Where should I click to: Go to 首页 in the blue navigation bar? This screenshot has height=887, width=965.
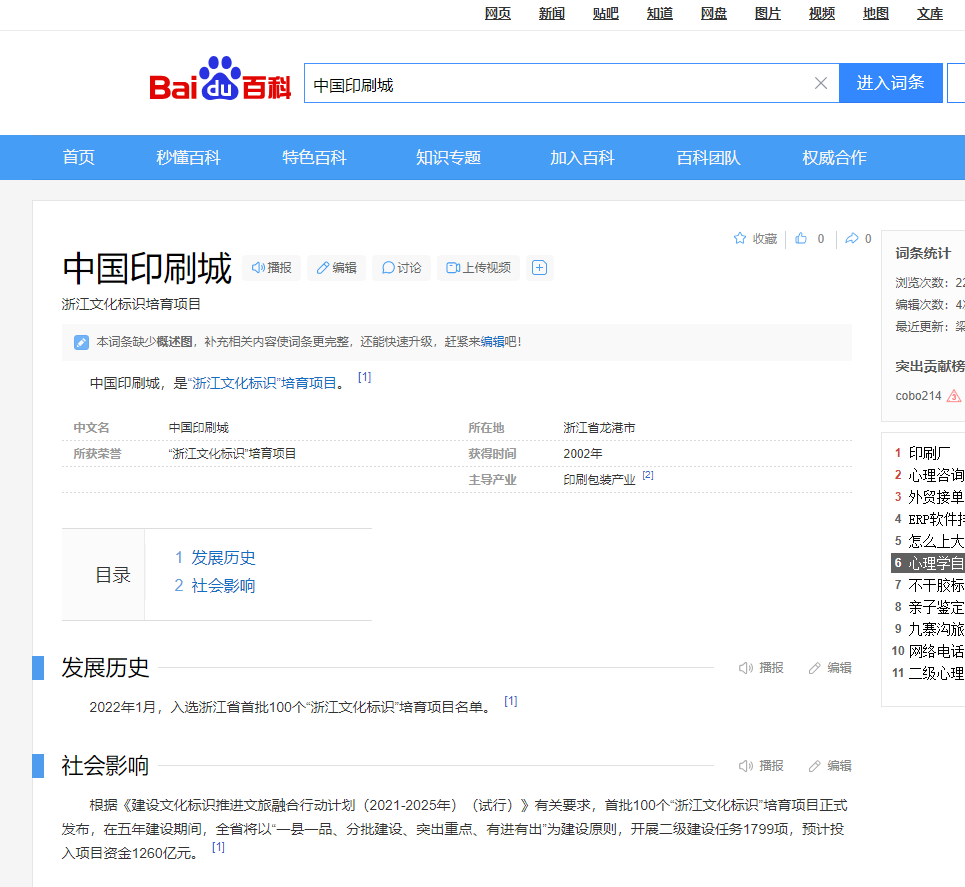[x=79, y=158]
